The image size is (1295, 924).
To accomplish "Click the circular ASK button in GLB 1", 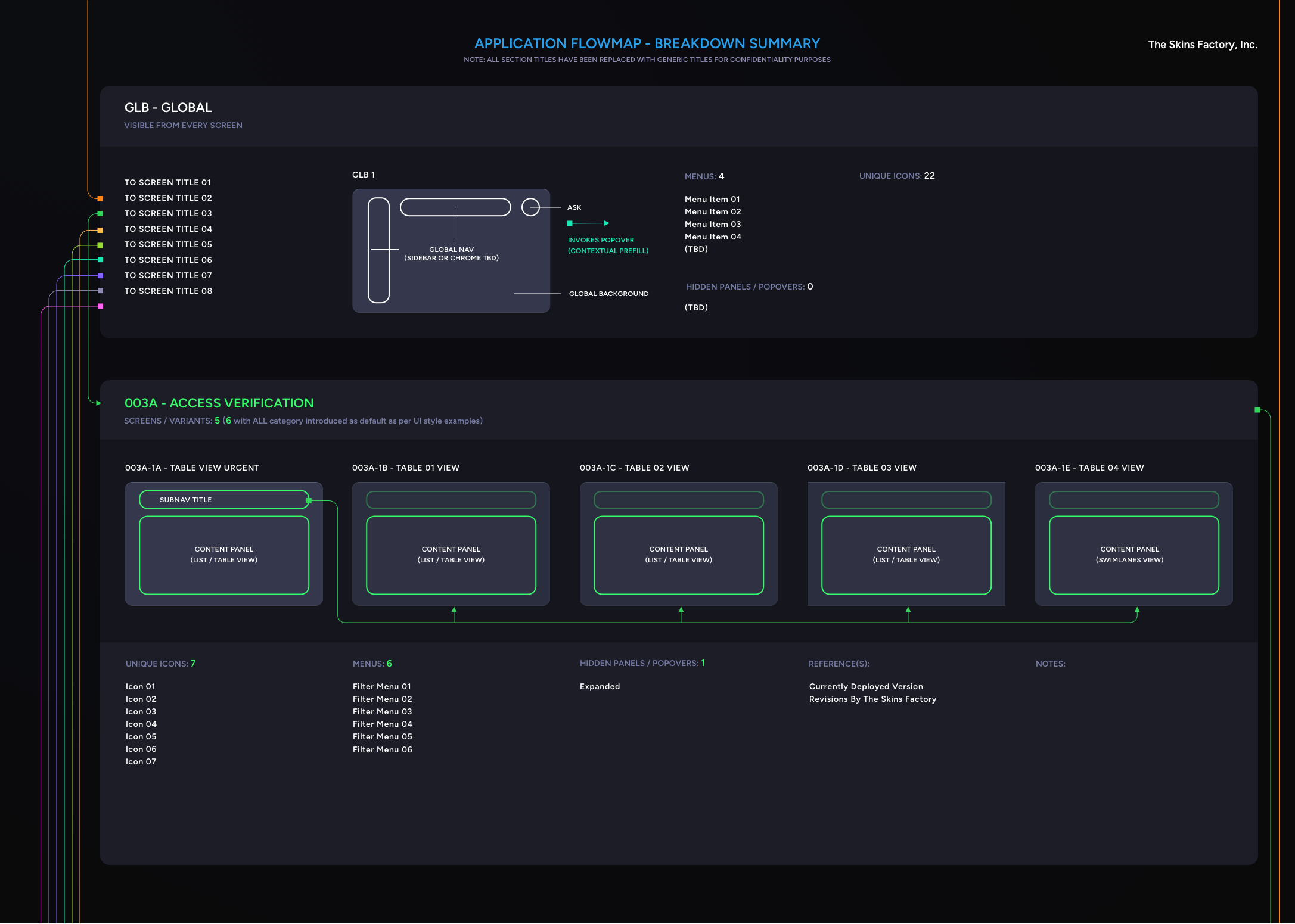I will (x=530, y=207).
